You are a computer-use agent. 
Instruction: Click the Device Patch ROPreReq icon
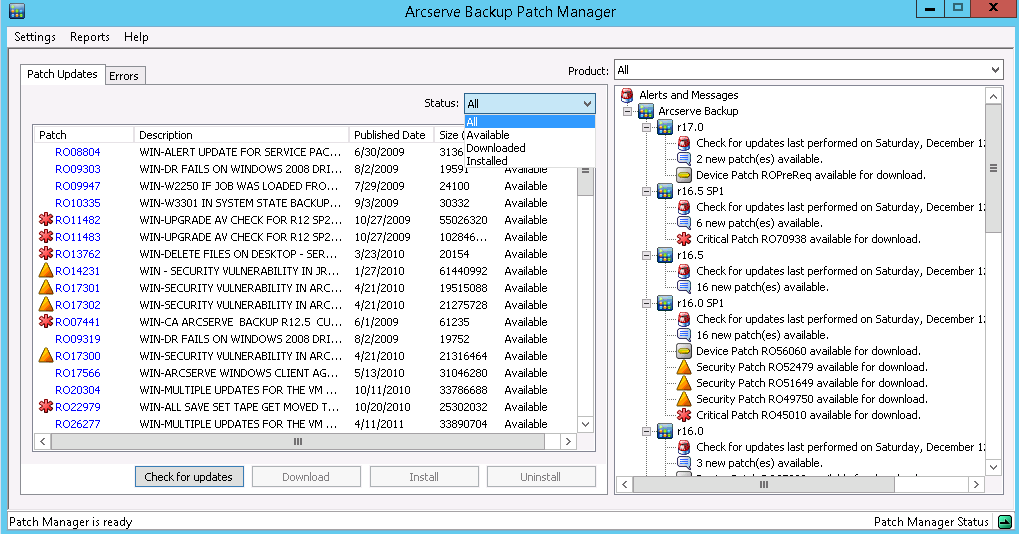pos(684,175)
